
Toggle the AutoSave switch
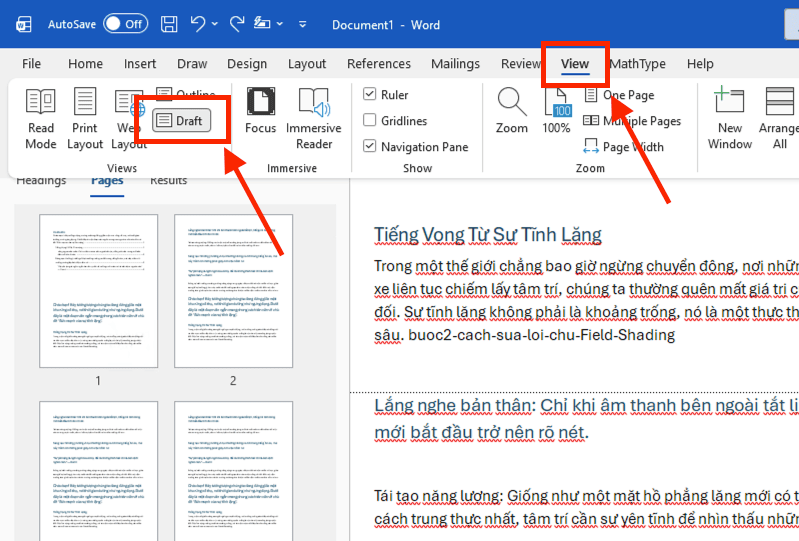click(125, 24)
